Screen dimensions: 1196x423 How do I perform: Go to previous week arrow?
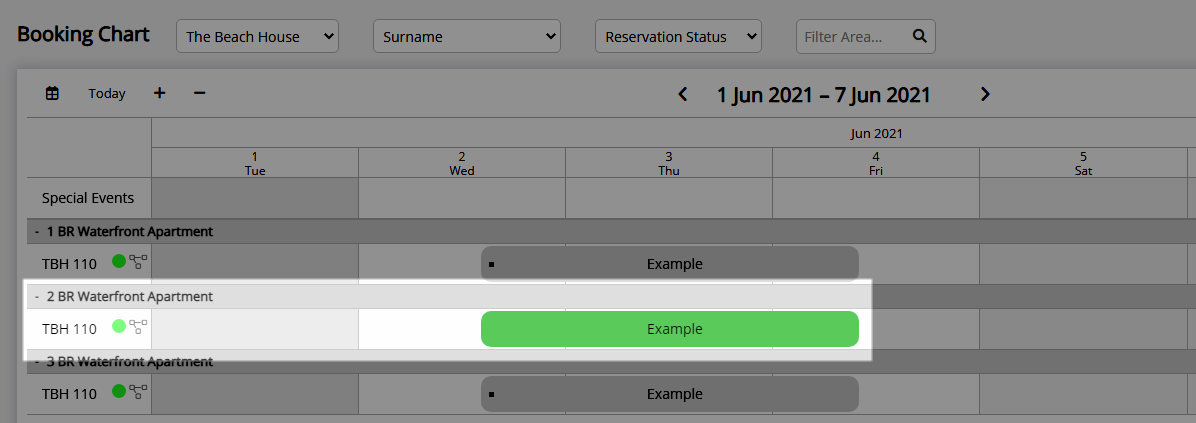683,95
